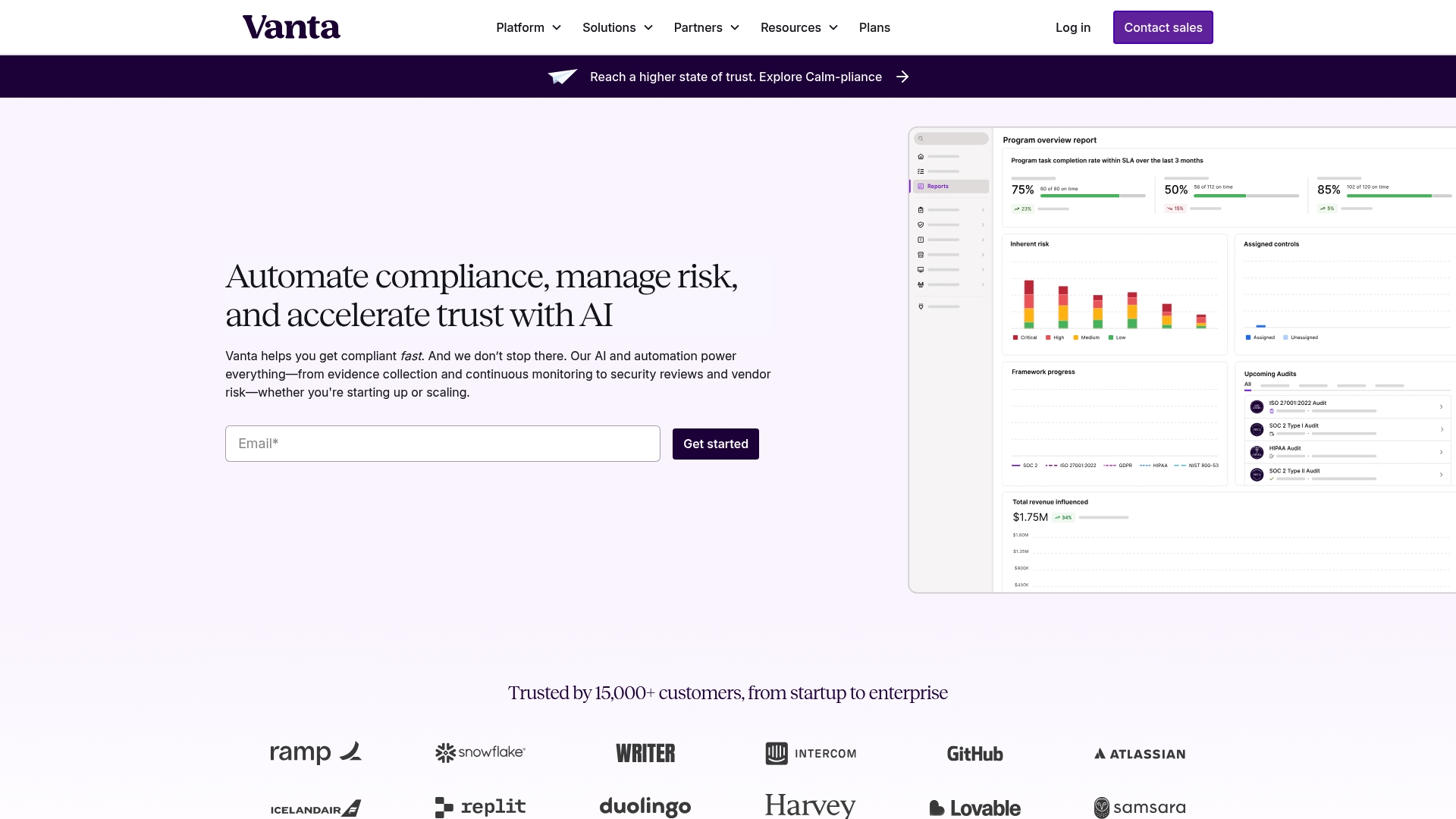
Task: Open the Partners menu
Action: pos(706,27)
